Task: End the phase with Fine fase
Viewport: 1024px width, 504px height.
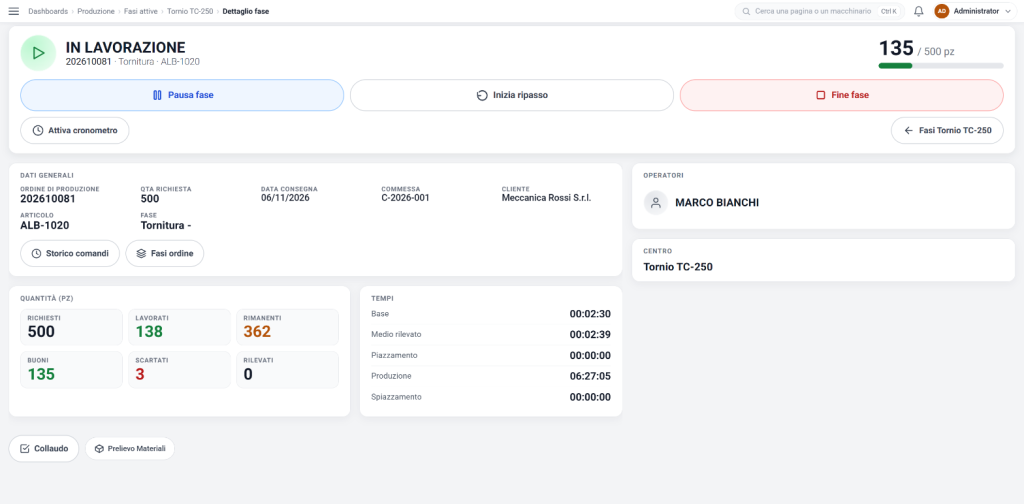Action: (842, 95)
